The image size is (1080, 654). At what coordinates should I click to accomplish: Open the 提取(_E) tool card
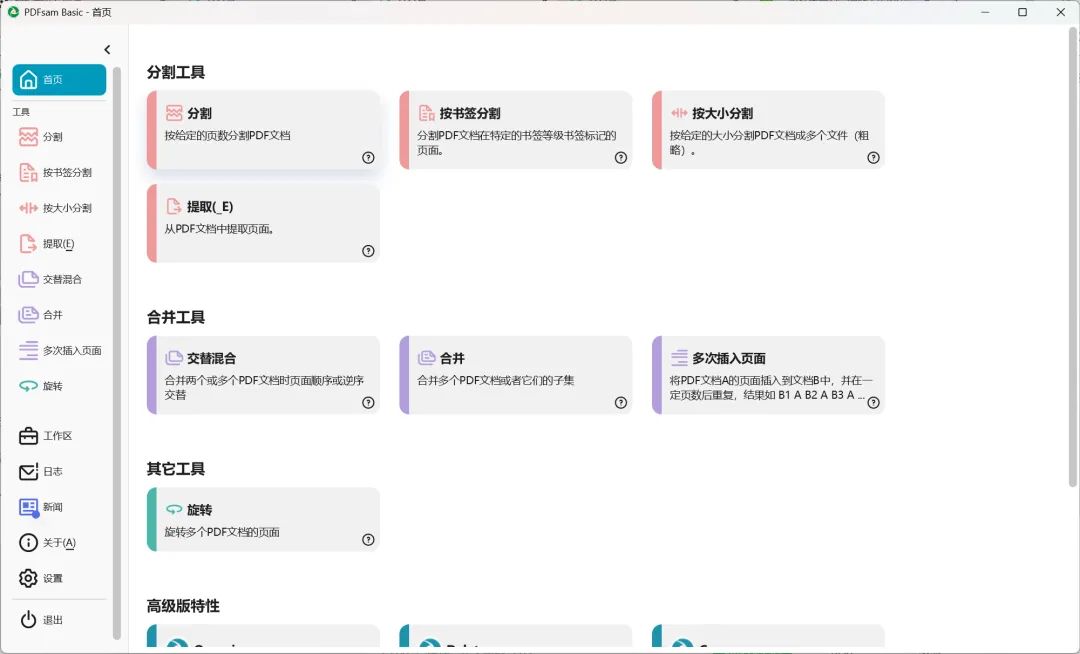point(263,223)
